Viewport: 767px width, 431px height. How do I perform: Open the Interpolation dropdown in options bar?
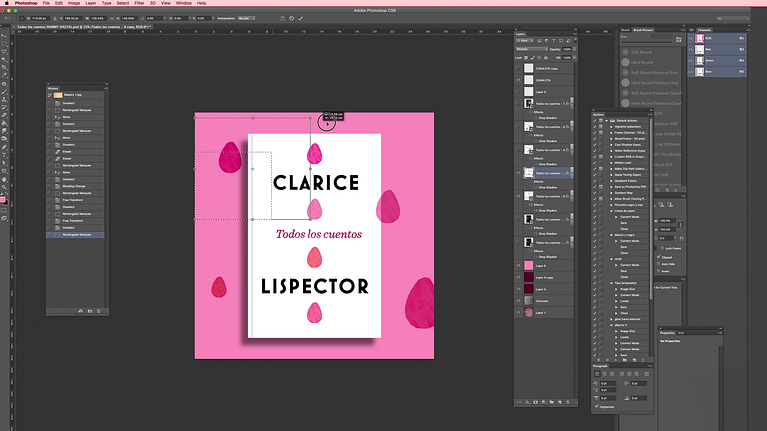[x=245, y=18]
